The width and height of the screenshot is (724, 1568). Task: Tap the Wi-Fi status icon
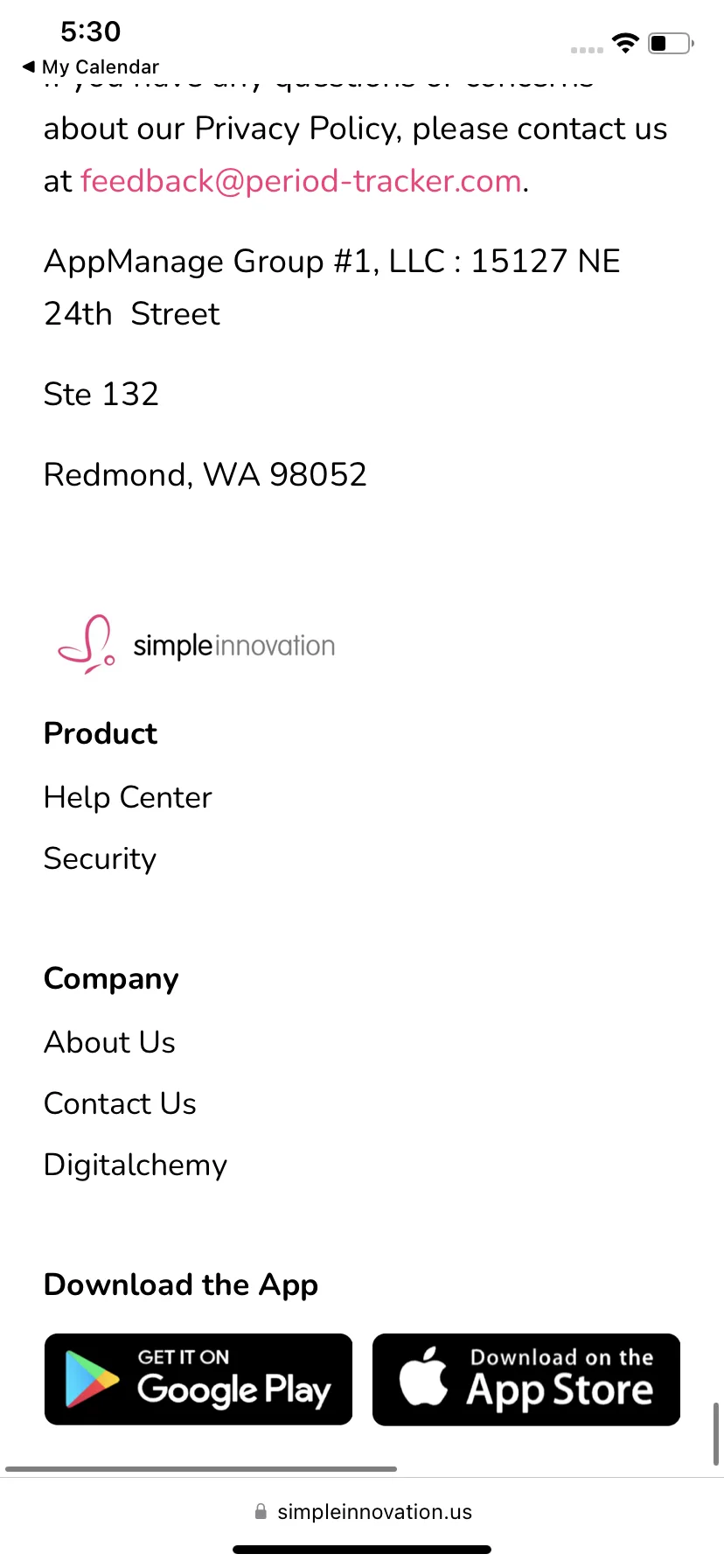tap(625, 43)
